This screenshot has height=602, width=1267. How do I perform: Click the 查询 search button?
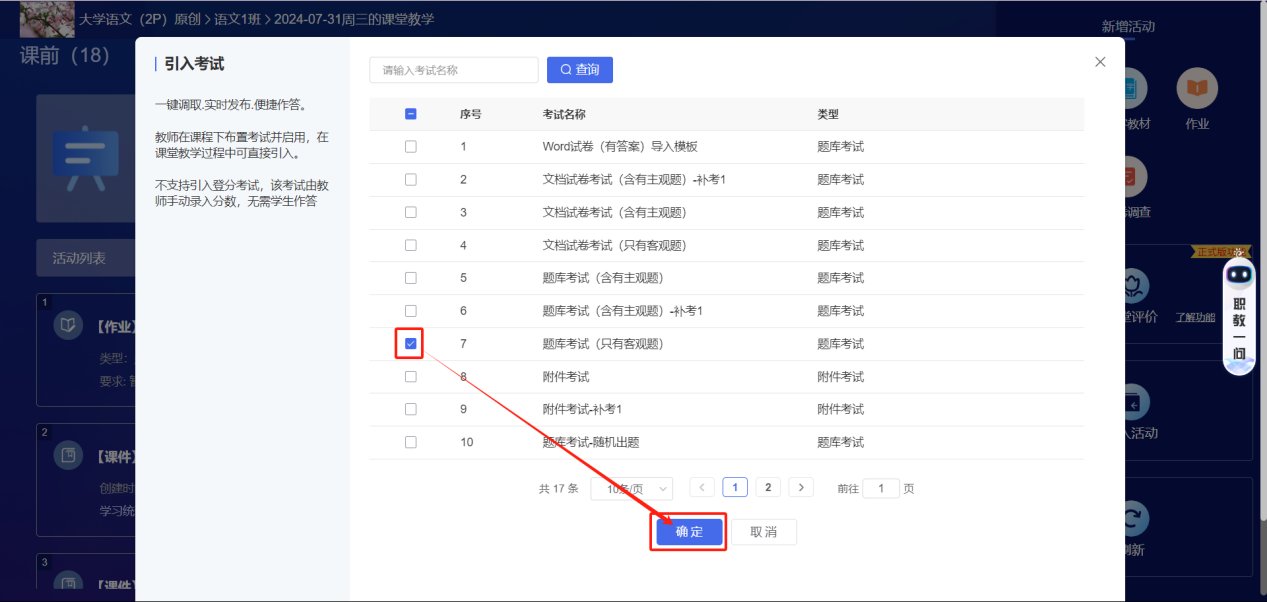(579, 70)
